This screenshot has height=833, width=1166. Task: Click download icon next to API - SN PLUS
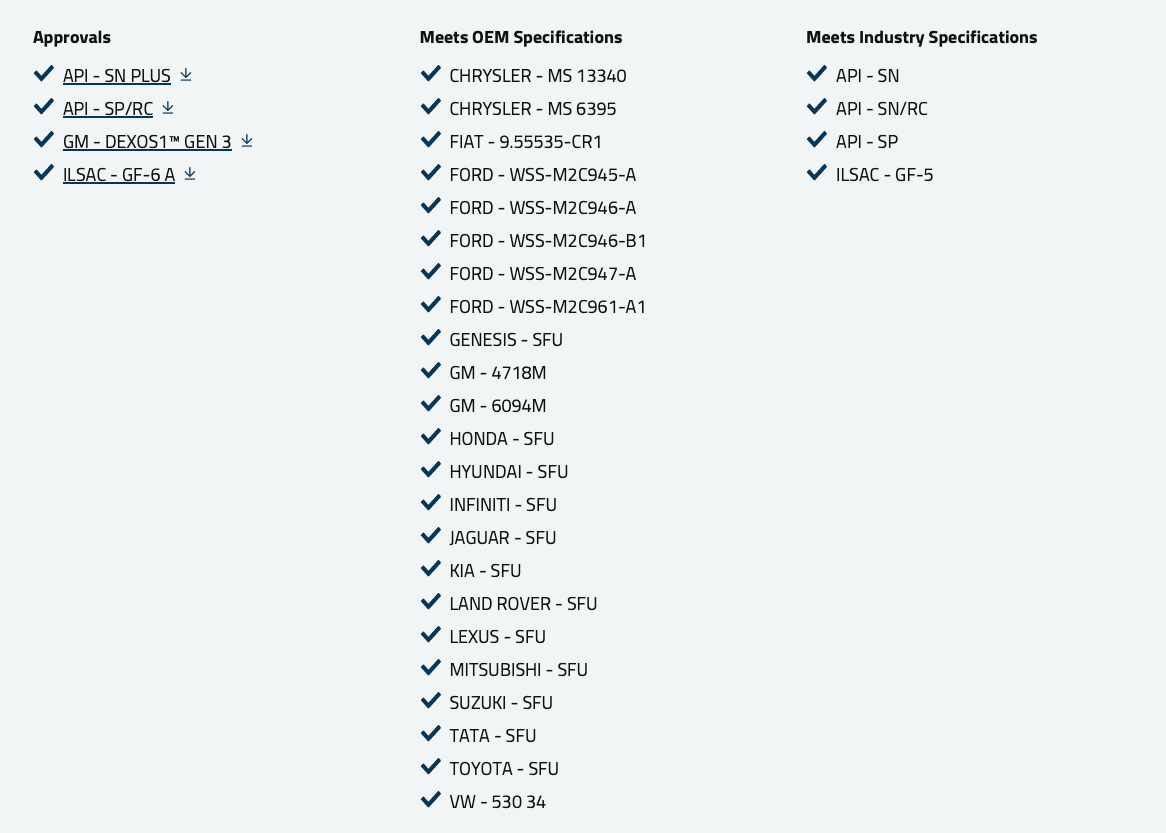186,74
